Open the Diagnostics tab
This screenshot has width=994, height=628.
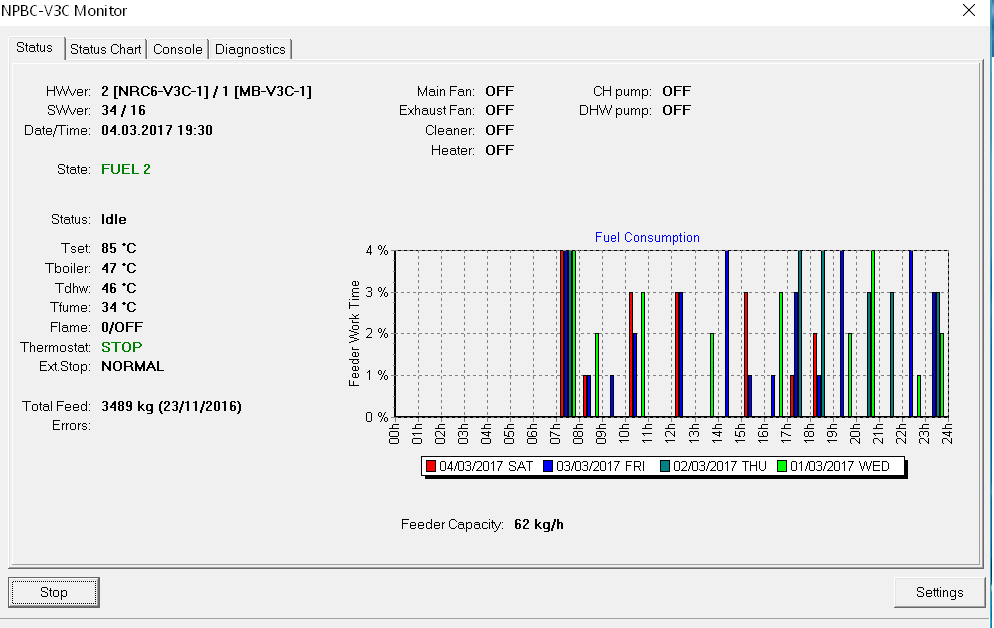point(250,49)
